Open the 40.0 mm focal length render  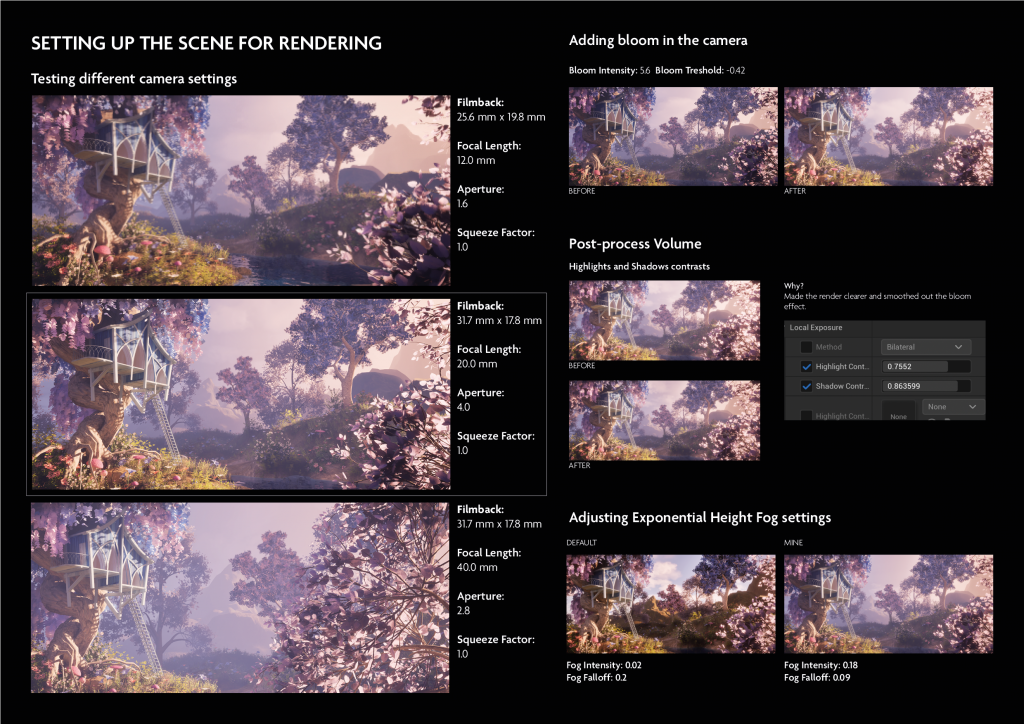(240, 597)
